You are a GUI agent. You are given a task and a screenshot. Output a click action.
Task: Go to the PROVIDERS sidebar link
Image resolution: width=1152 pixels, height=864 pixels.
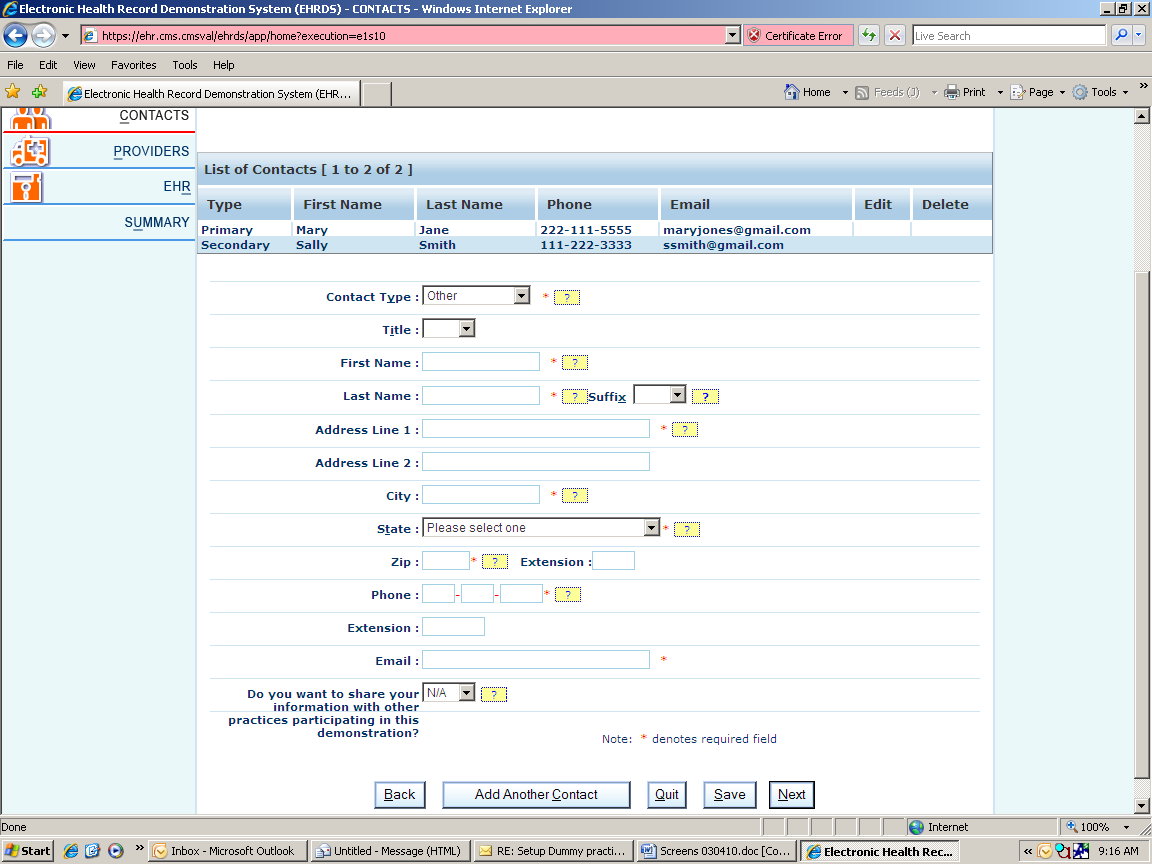(x=151, y=151)
